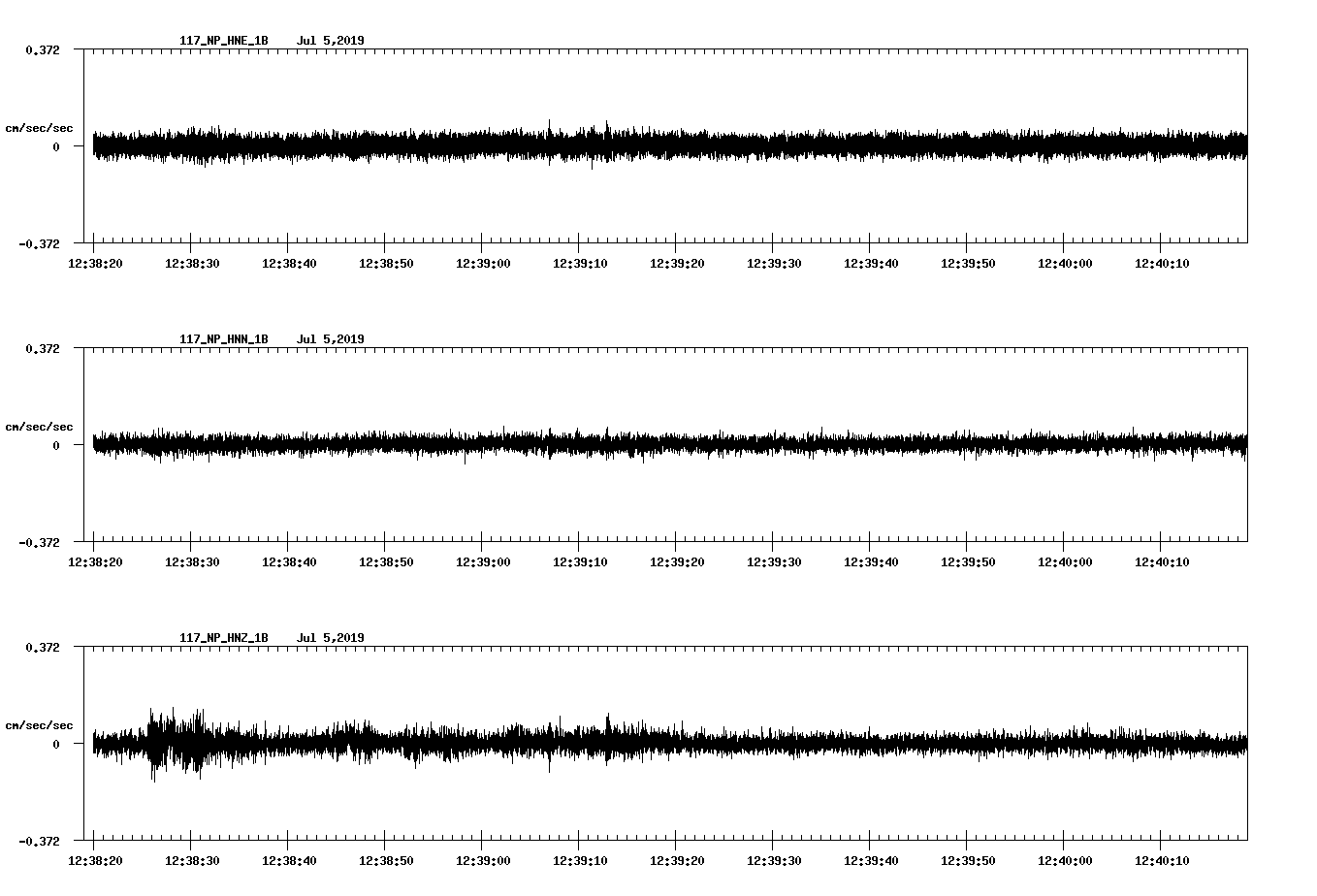This screenshot has height=896, width=1317.
Task: Select the Jul 5,2019 date on HNE plot
Action: click(x=331, y=41)
